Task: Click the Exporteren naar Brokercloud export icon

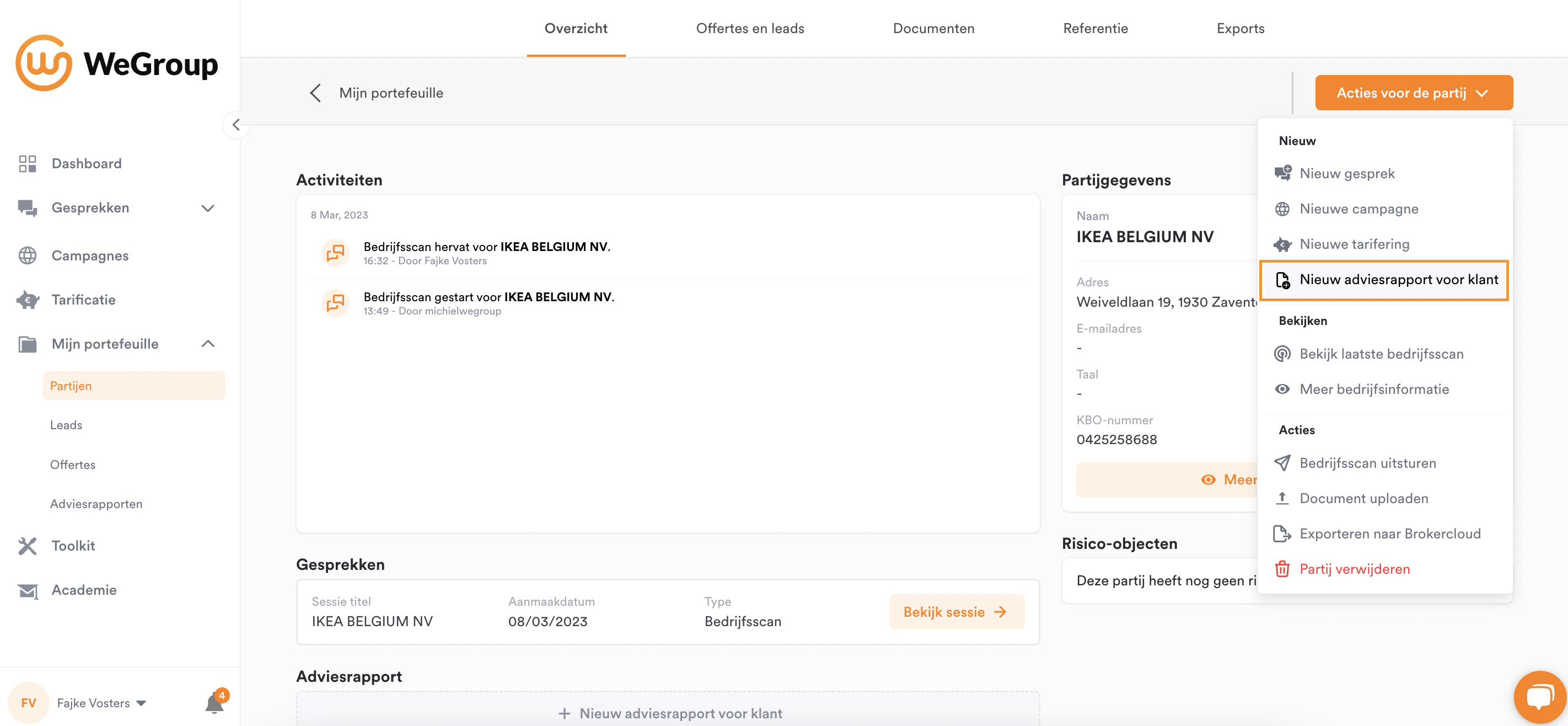Action: 1282,534
